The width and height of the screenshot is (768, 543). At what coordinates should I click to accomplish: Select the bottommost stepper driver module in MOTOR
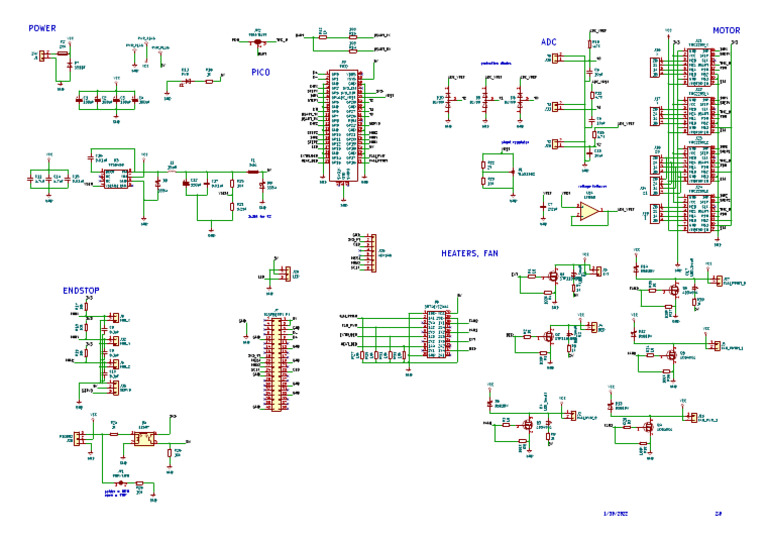coord(699,213)
